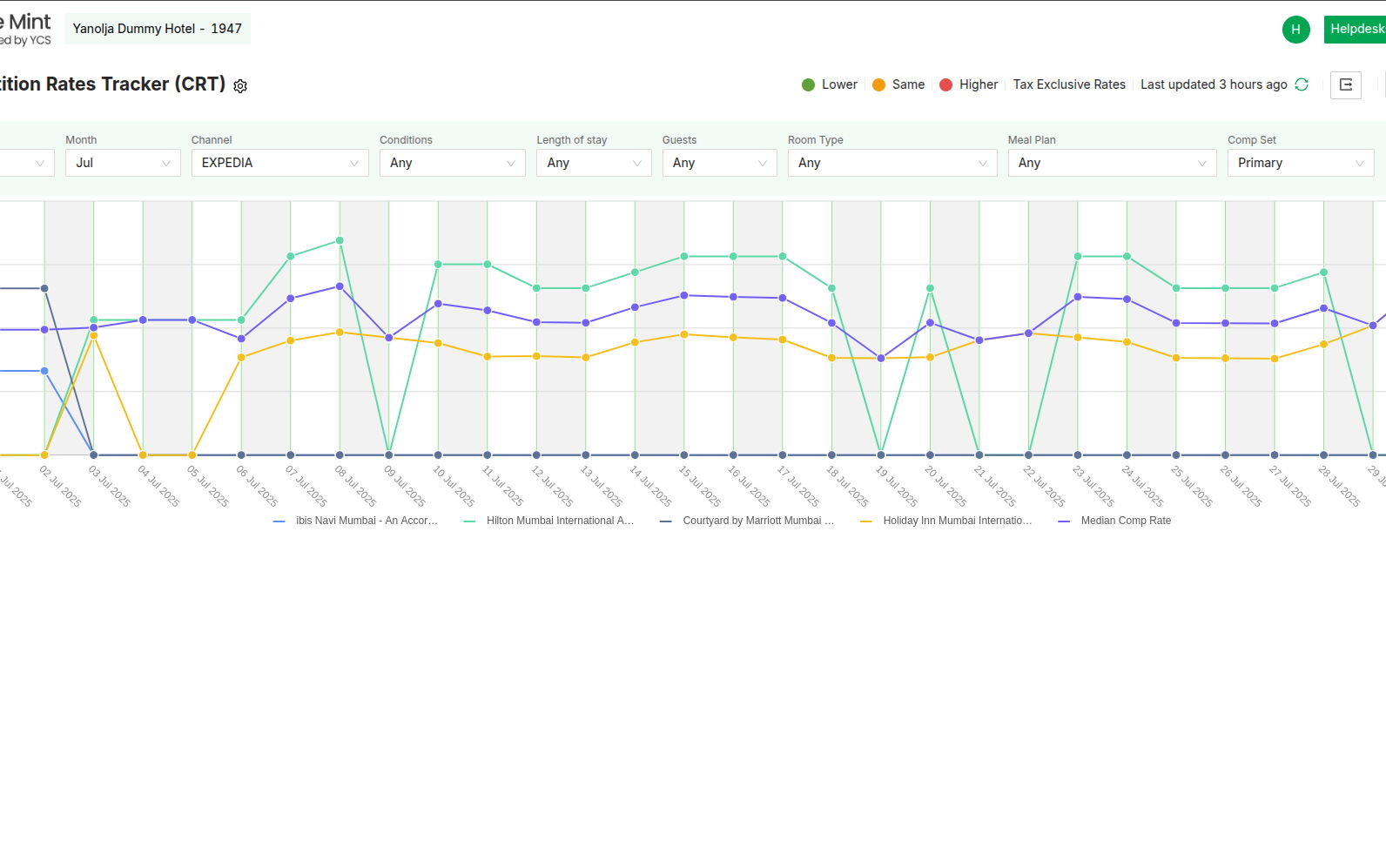Toggle Courtyard by Marriott Mumbai legend series
This screenshot has width=1386, height=868.
click(747, 521)
